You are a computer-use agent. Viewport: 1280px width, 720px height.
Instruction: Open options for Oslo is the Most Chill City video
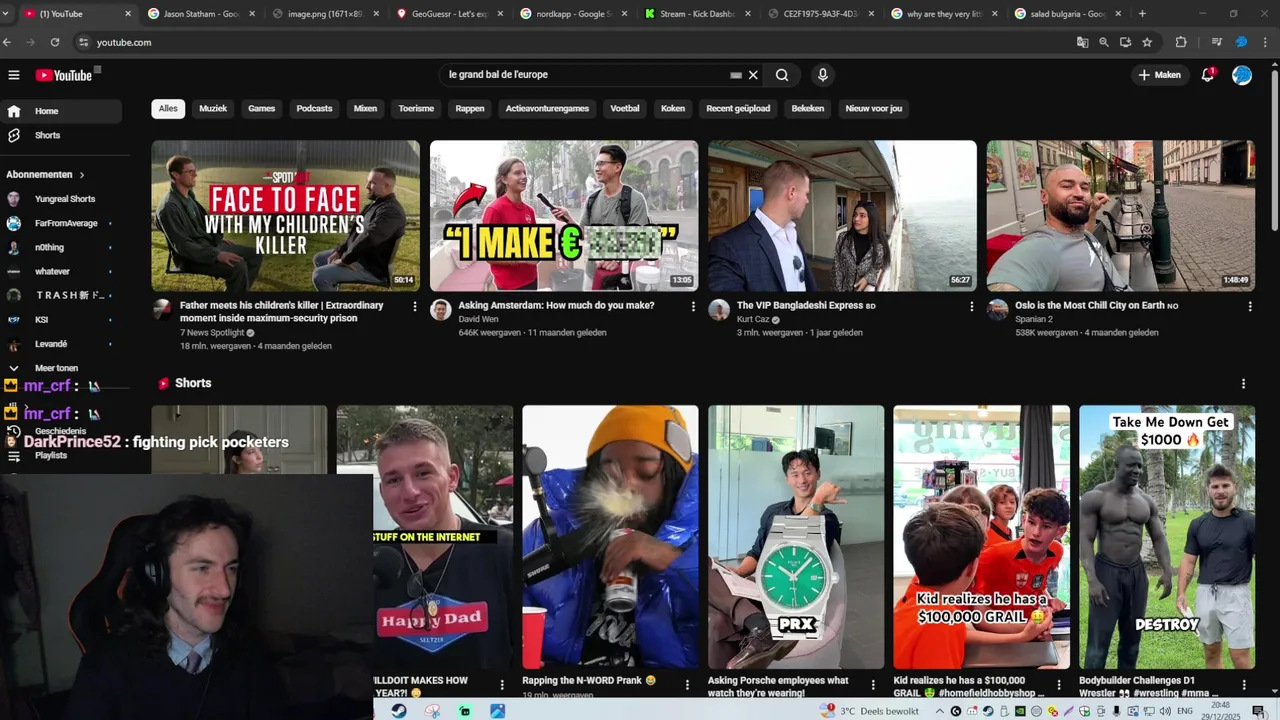(x=1249, y=307)
